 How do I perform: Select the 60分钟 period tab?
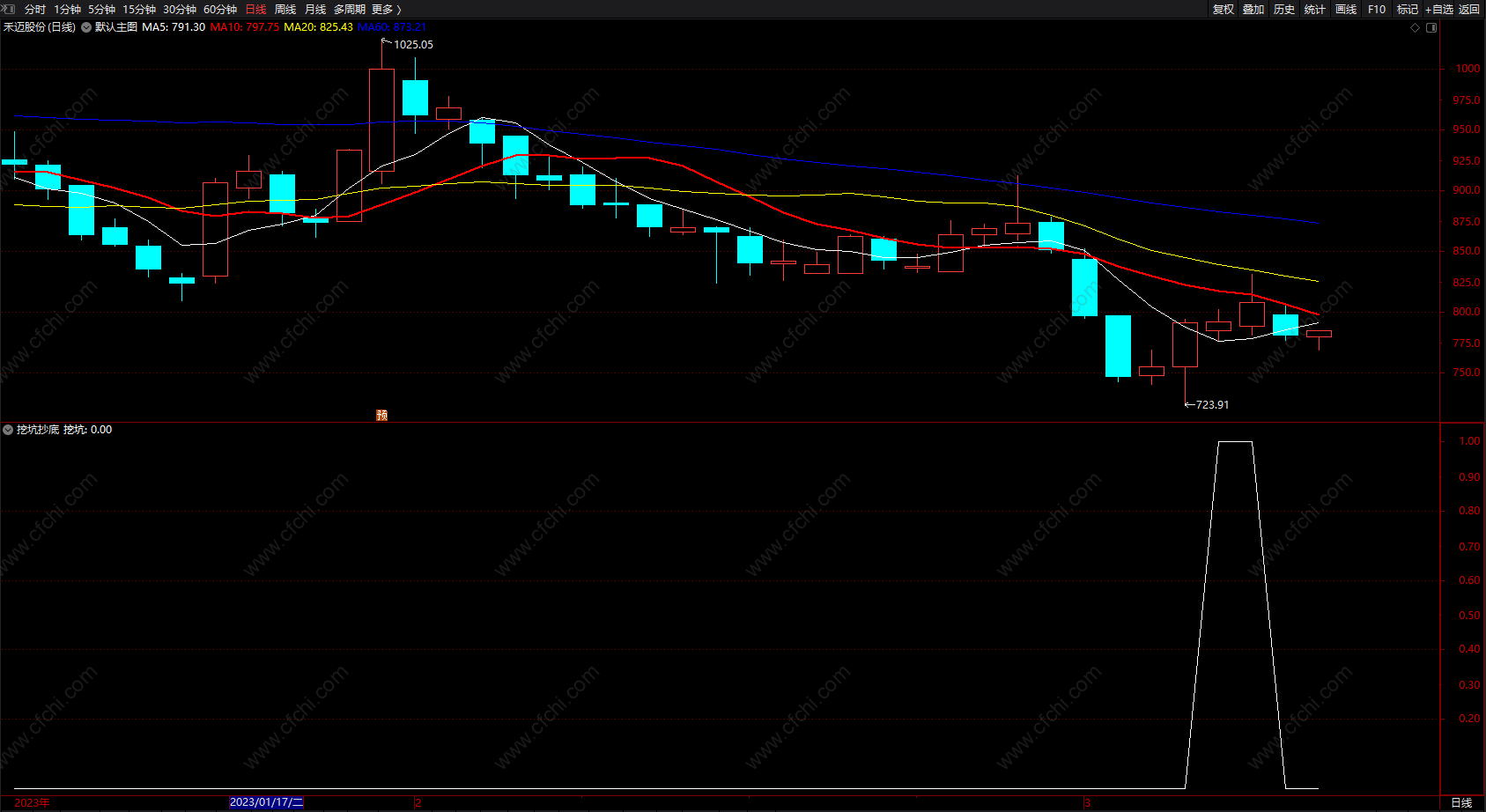point(220,10)
